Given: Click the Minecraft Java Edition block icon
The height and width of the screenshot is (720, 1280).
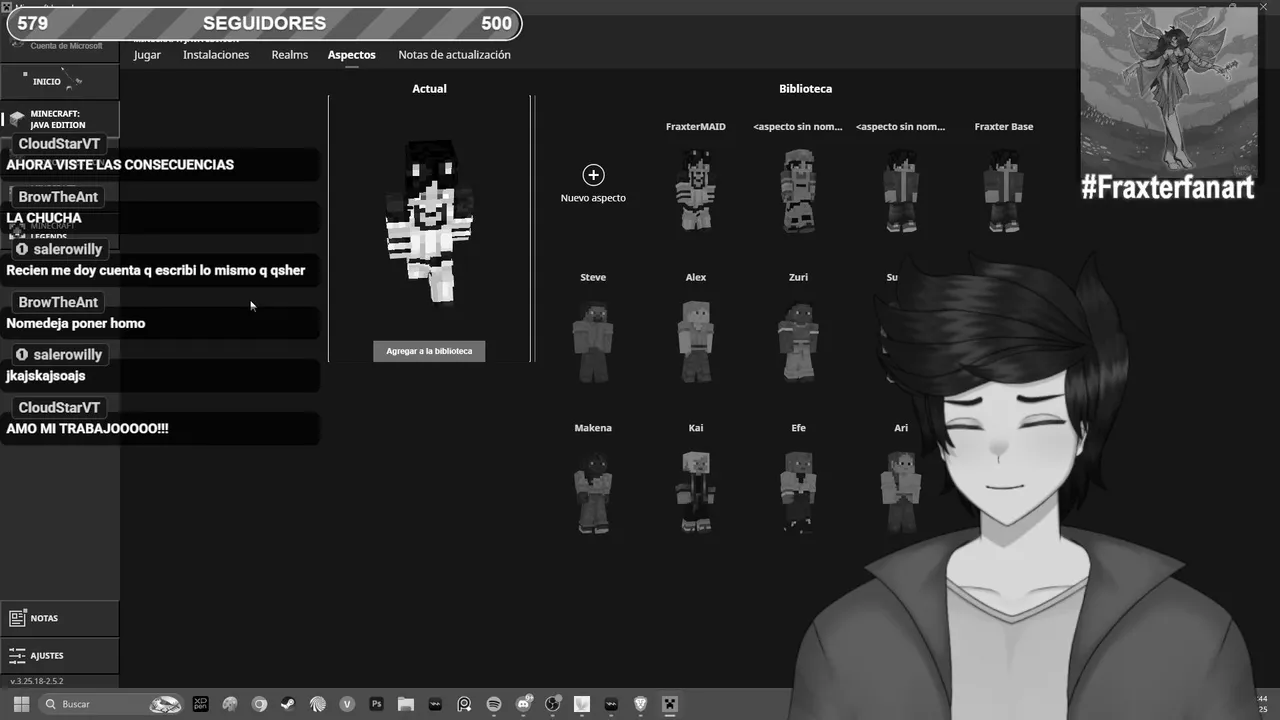Looking at the screenshot, I should [17, 119].
